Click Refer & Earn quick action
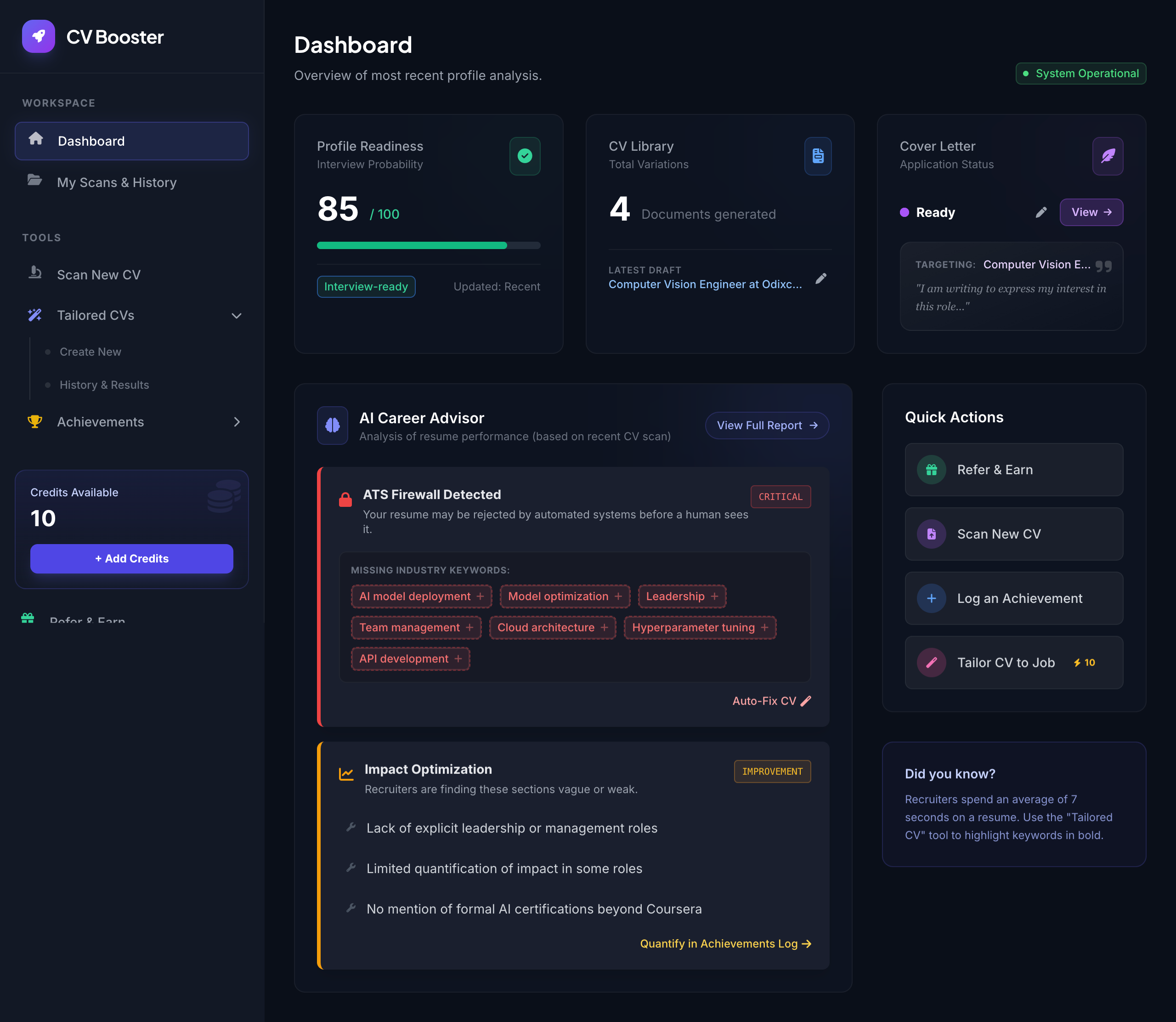This screenshot has height=1022, width=1176. click(1013, 470)
